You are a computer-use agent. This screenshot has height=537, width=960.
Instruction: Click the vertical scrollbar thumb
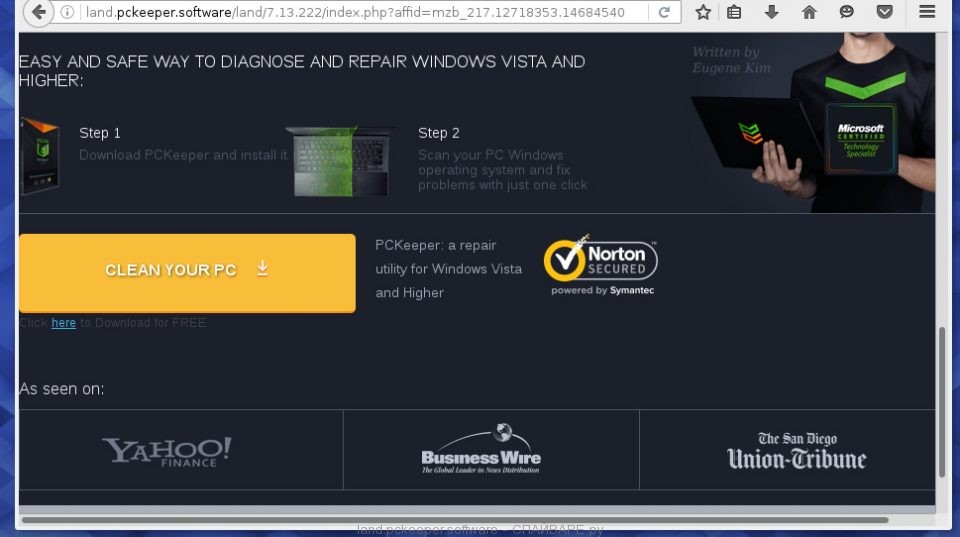click(942, 400)
